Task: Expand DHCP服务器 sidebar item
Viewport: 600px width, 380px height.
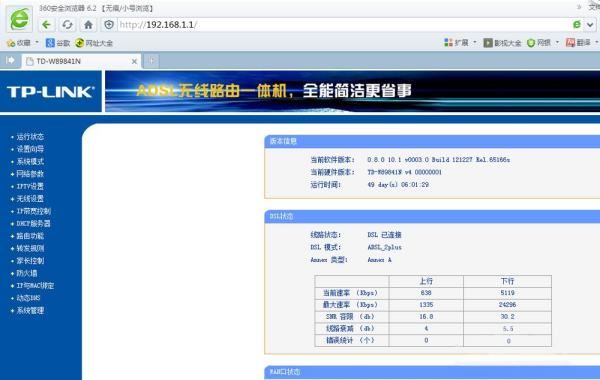Action: pos(33,223)
